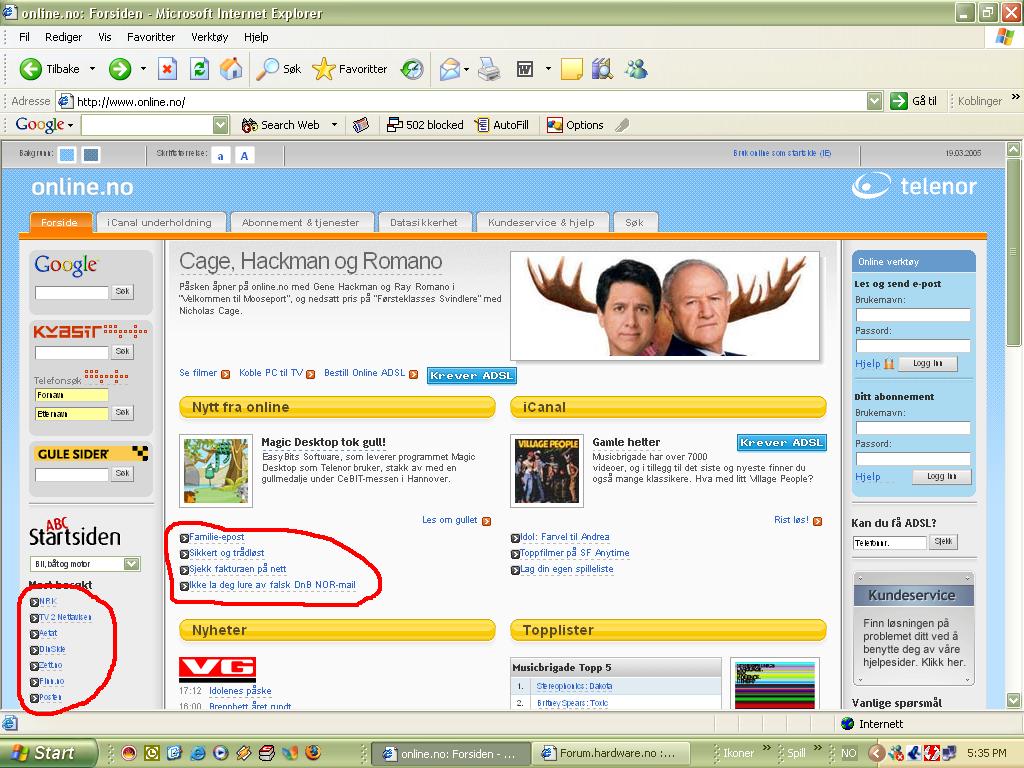Screen dimensions: 1024x768
Task: Click the Hjelp speaker icon near Logg inn
Action: point(889,364)
